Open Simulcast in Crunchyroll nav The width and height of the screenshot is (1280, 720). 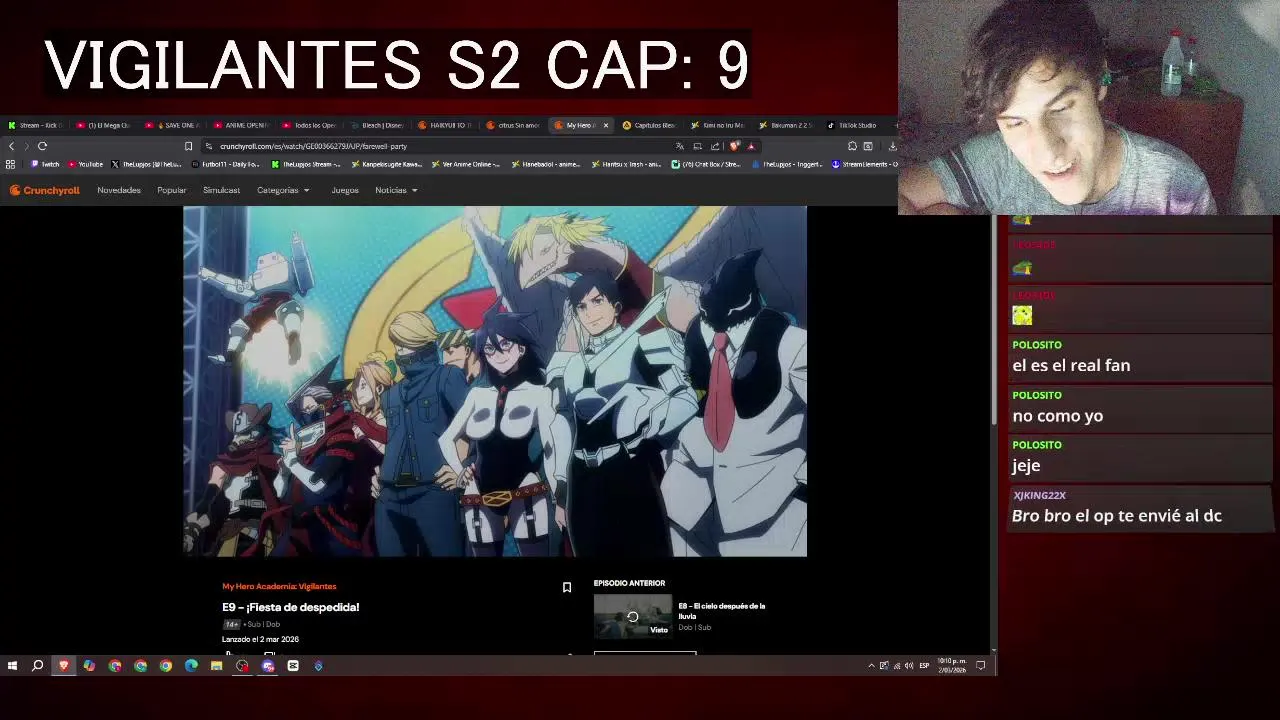221,190
